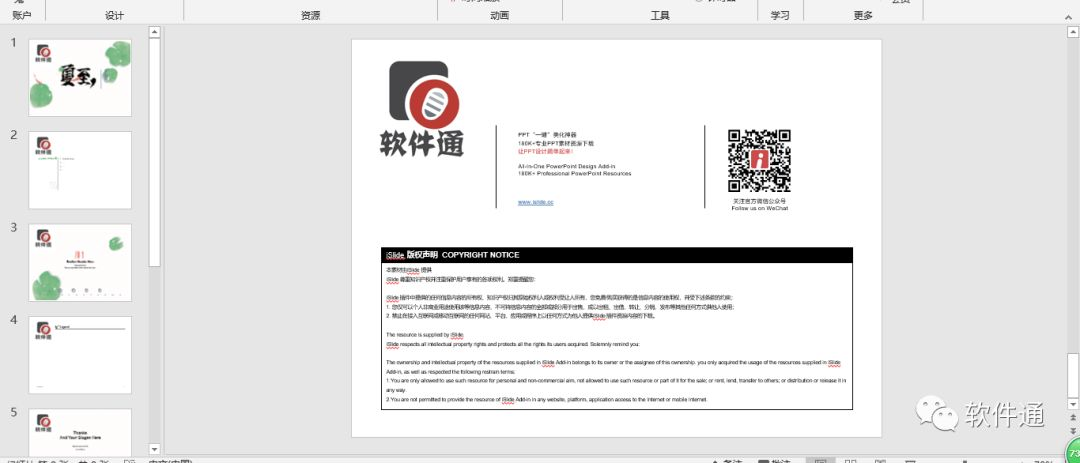Click text 'All-in-One PowerPoint Design Add-in'
1080x463 pixels.
pos(566,167)
